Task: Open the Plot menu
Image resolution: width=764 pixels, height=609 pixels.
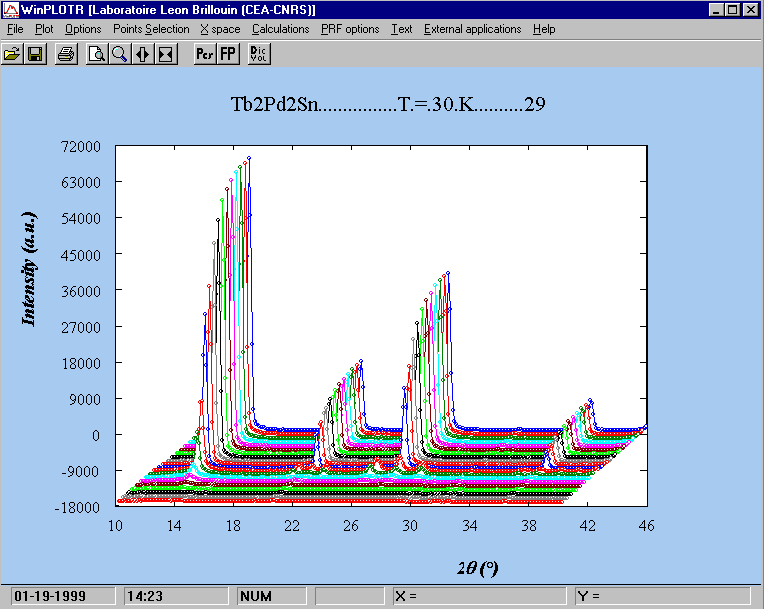Action: pos(44,29)
